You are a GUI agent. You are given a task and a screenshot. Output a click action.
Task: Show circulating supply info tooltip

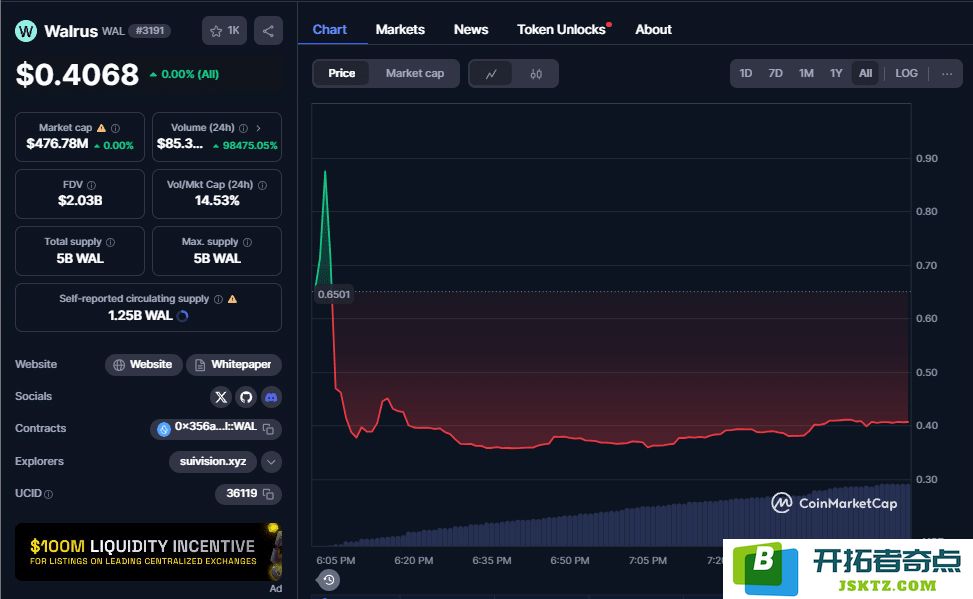click(x=218, y=299)
